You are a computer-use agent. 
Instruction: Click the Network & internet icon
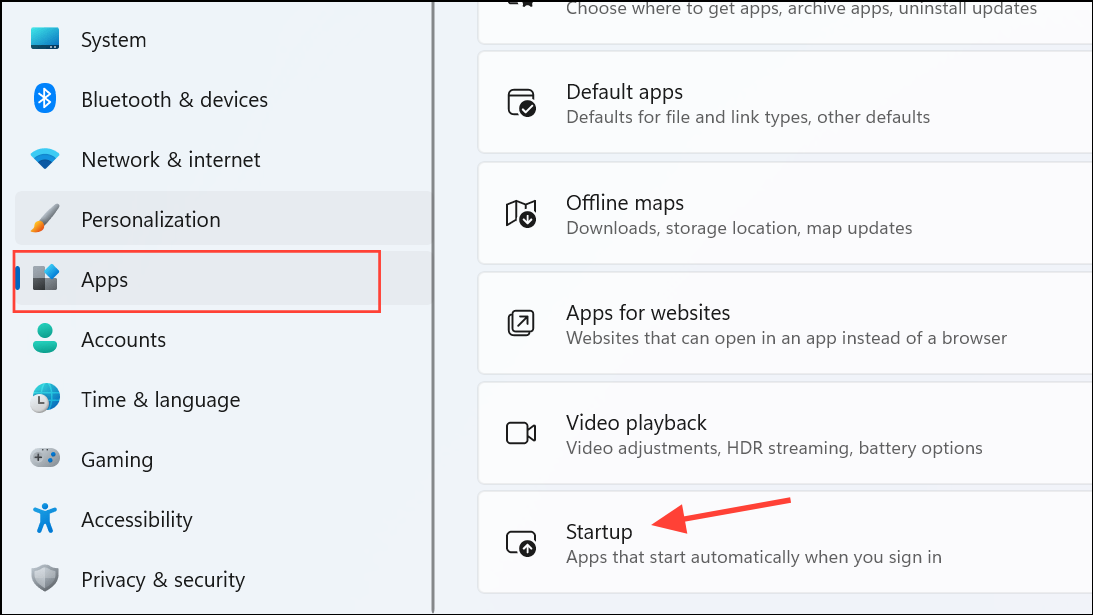coord(44,159)
